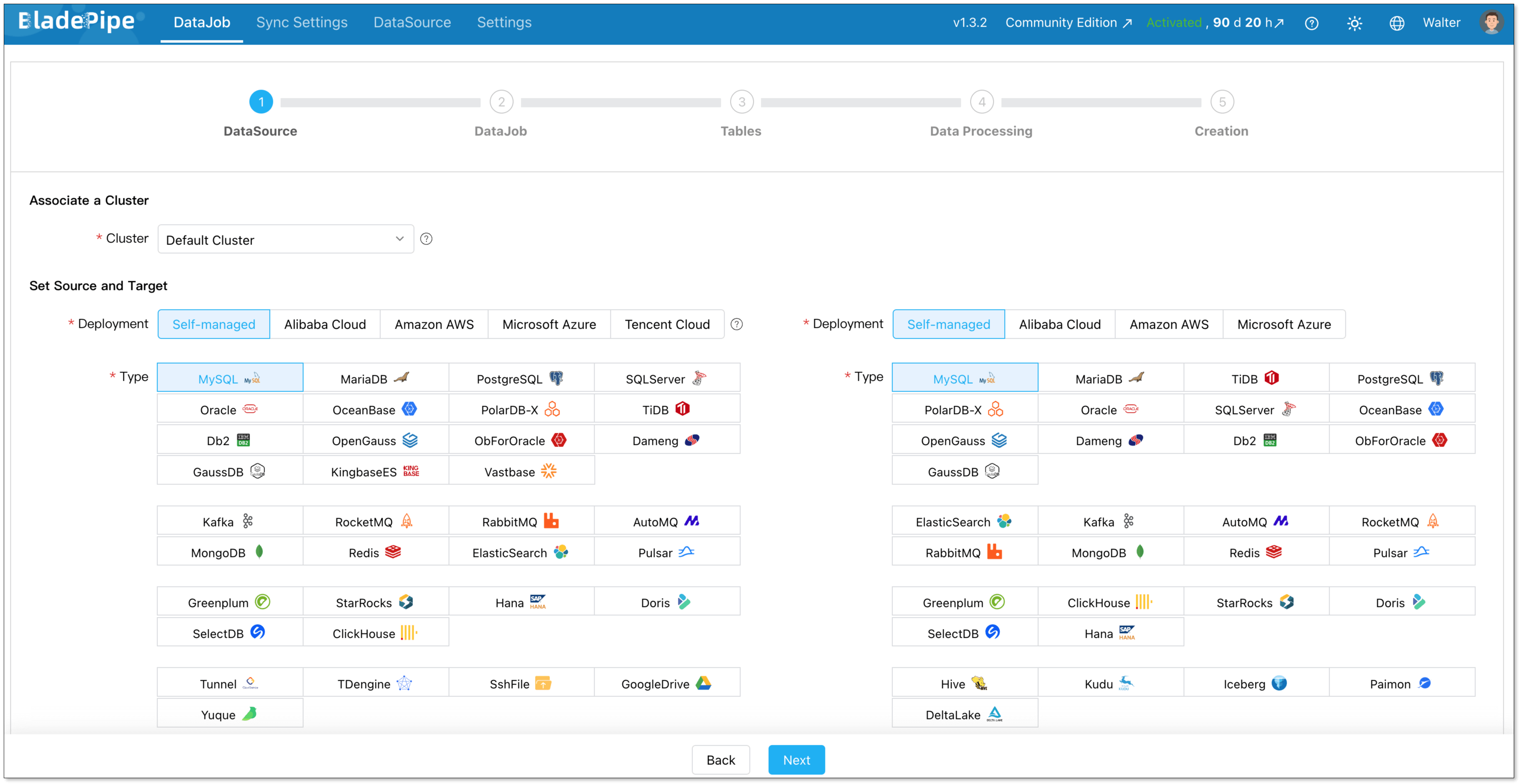Open the language globe icon
Screen dimensions: 1520x784
[x=1397, y=23]
